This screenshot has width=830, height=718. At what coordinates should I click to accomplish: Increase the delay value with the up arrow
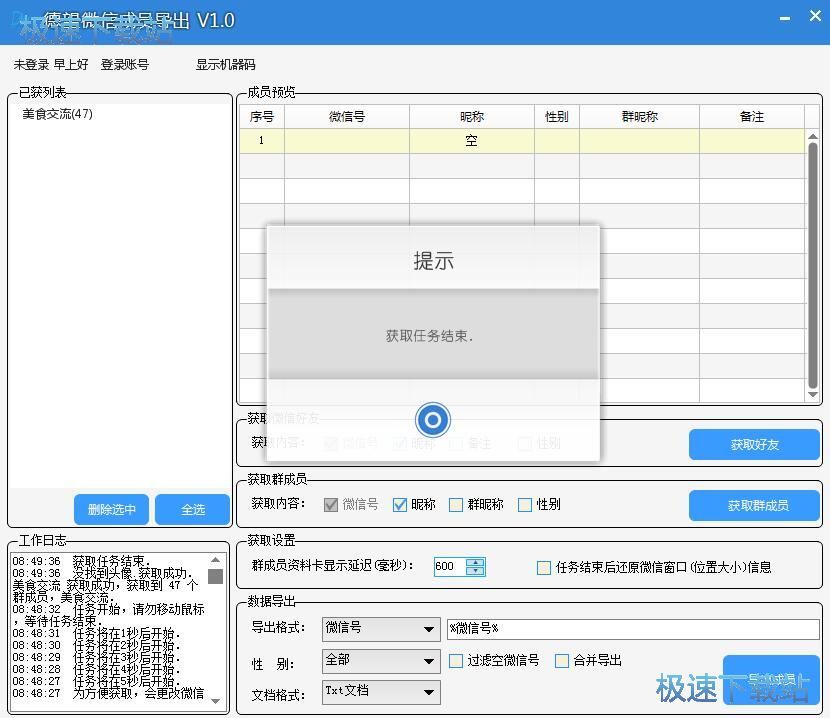coord(475,561)
